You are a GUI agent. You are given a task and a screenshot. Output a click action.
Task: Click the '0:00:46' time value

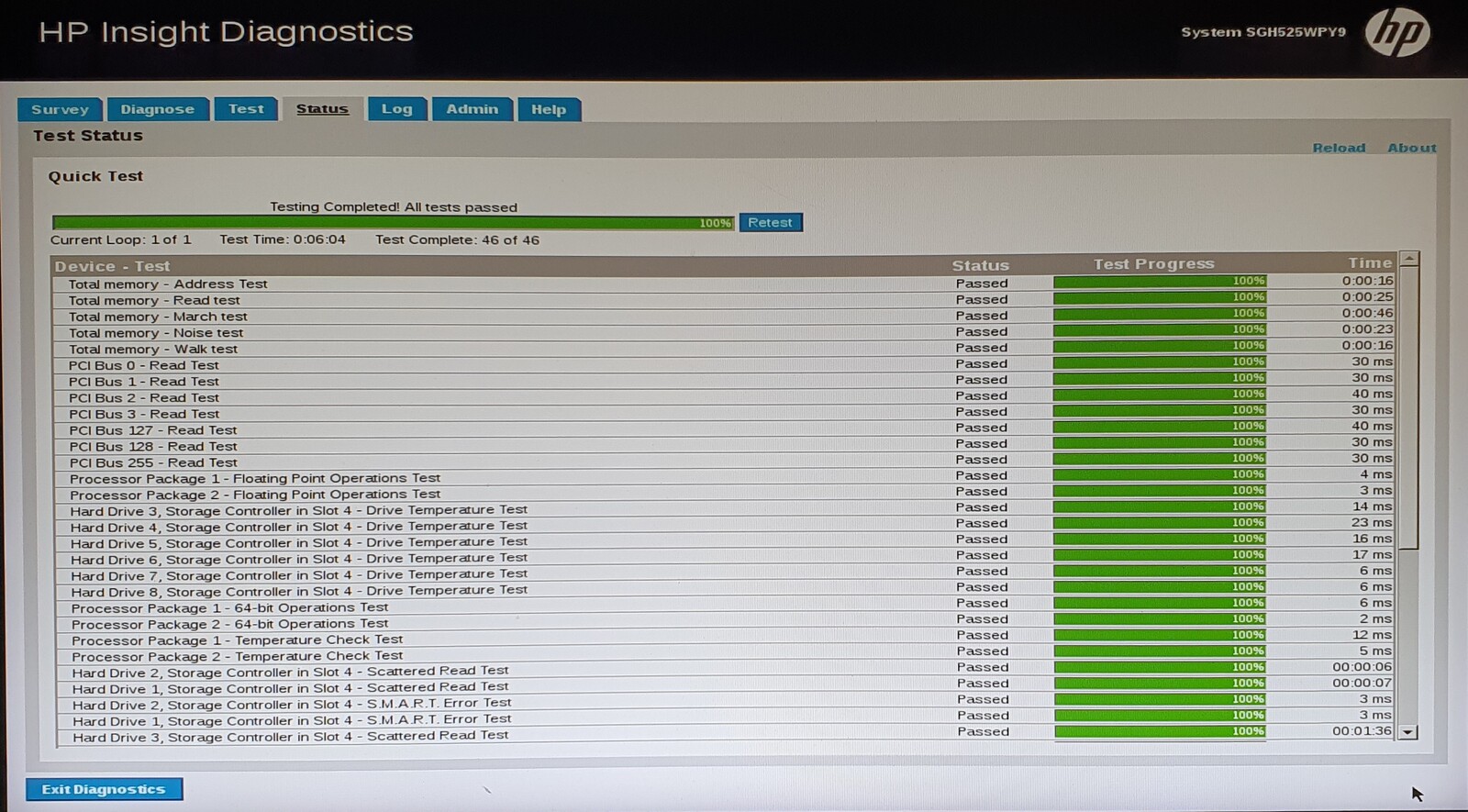(1367, 313)
